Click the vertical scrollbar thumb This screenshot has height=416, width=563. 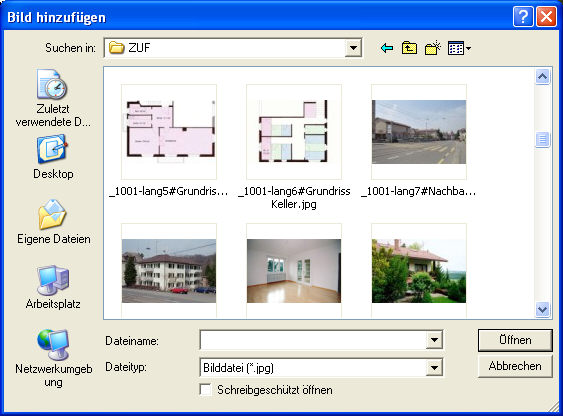pyautogui.click(x=542, y=140)
